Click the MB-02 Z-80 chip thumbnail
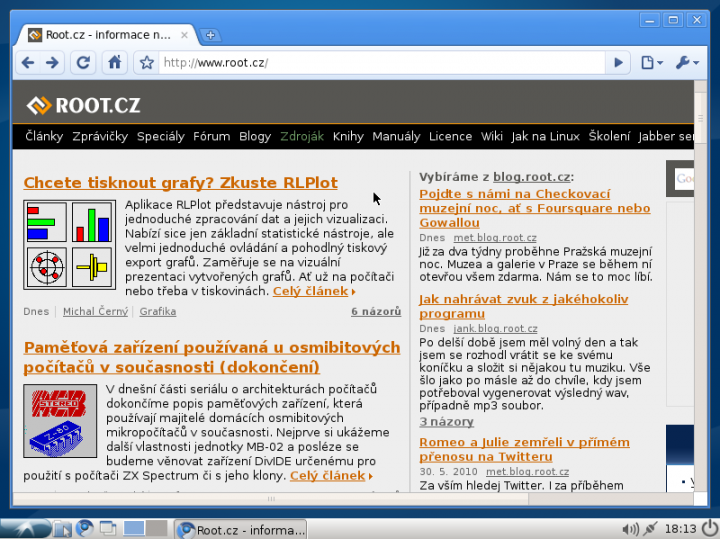Image resolution: width=720 pixels, height=539 pixels. coord(60,421)
